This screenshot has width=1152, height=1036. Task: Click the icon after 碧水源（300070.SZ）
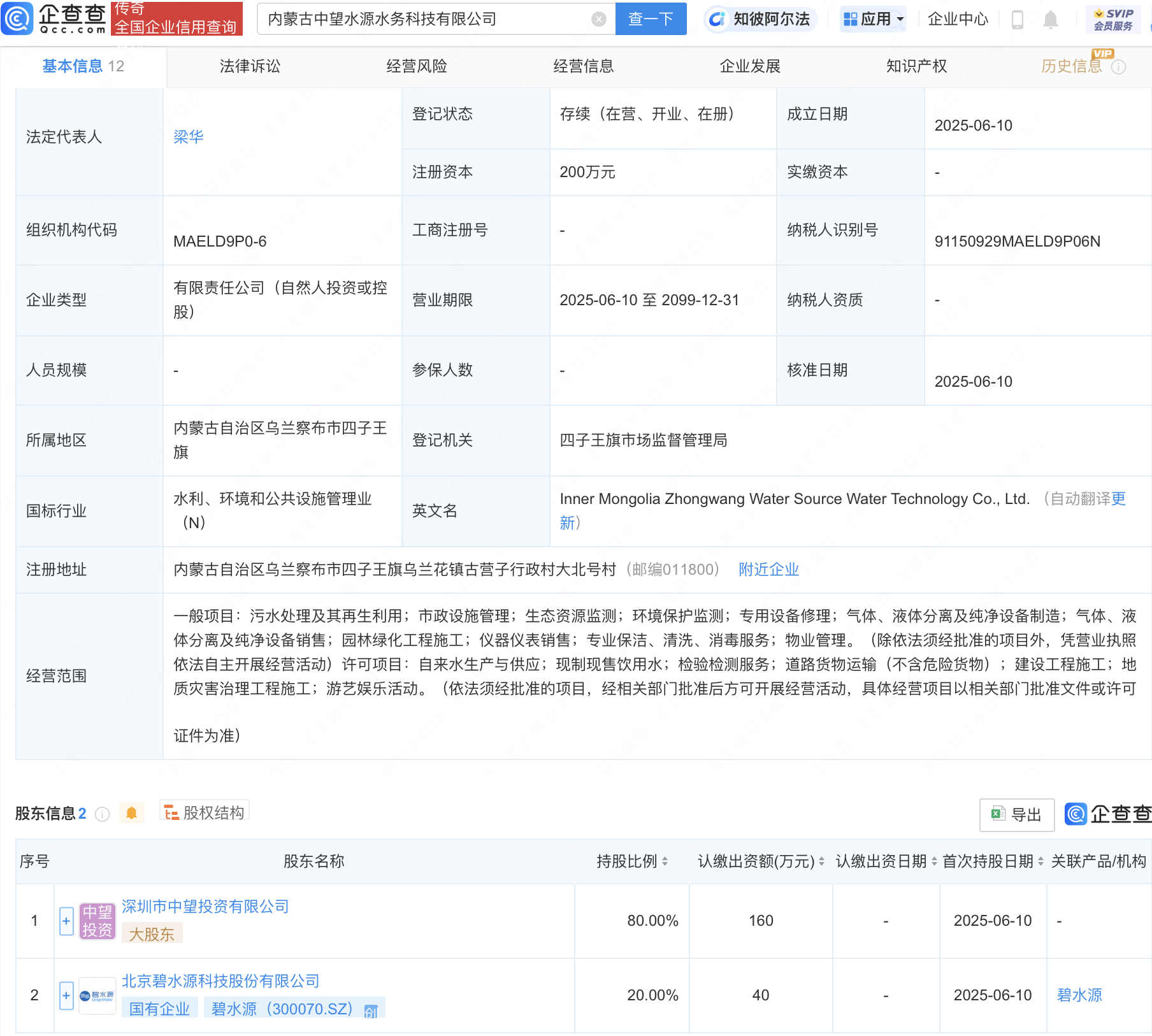(x=371, y=1011)
